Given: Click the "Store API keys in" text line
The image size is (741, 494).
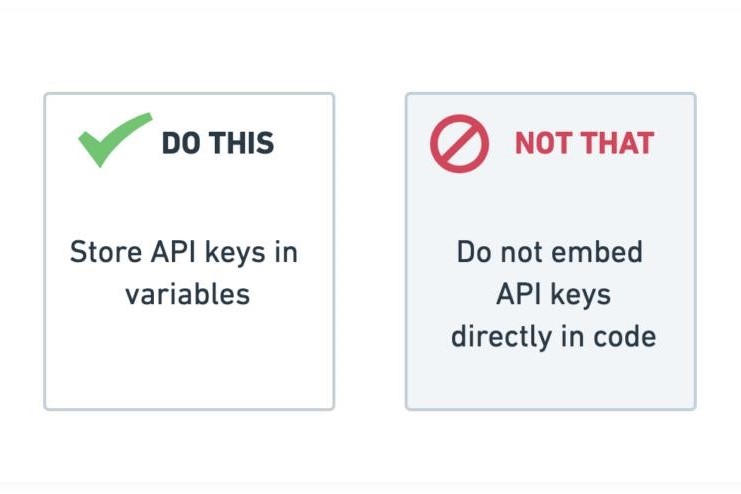Looking at the screenshot, I should click(184, 252).
